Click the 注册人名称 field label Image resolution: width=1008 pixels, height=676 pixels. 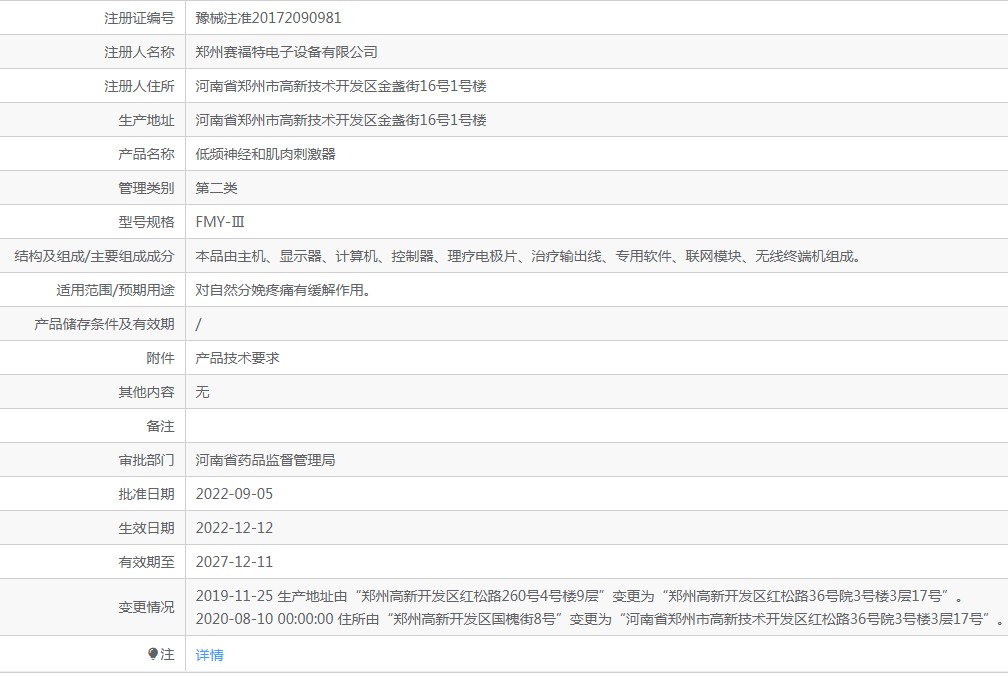(140, 52)
